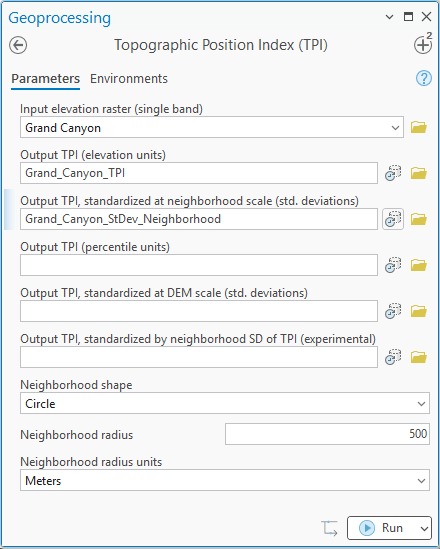Open Geoprocessing pane options chevron
Screen dimensions: 440x549
389,17
